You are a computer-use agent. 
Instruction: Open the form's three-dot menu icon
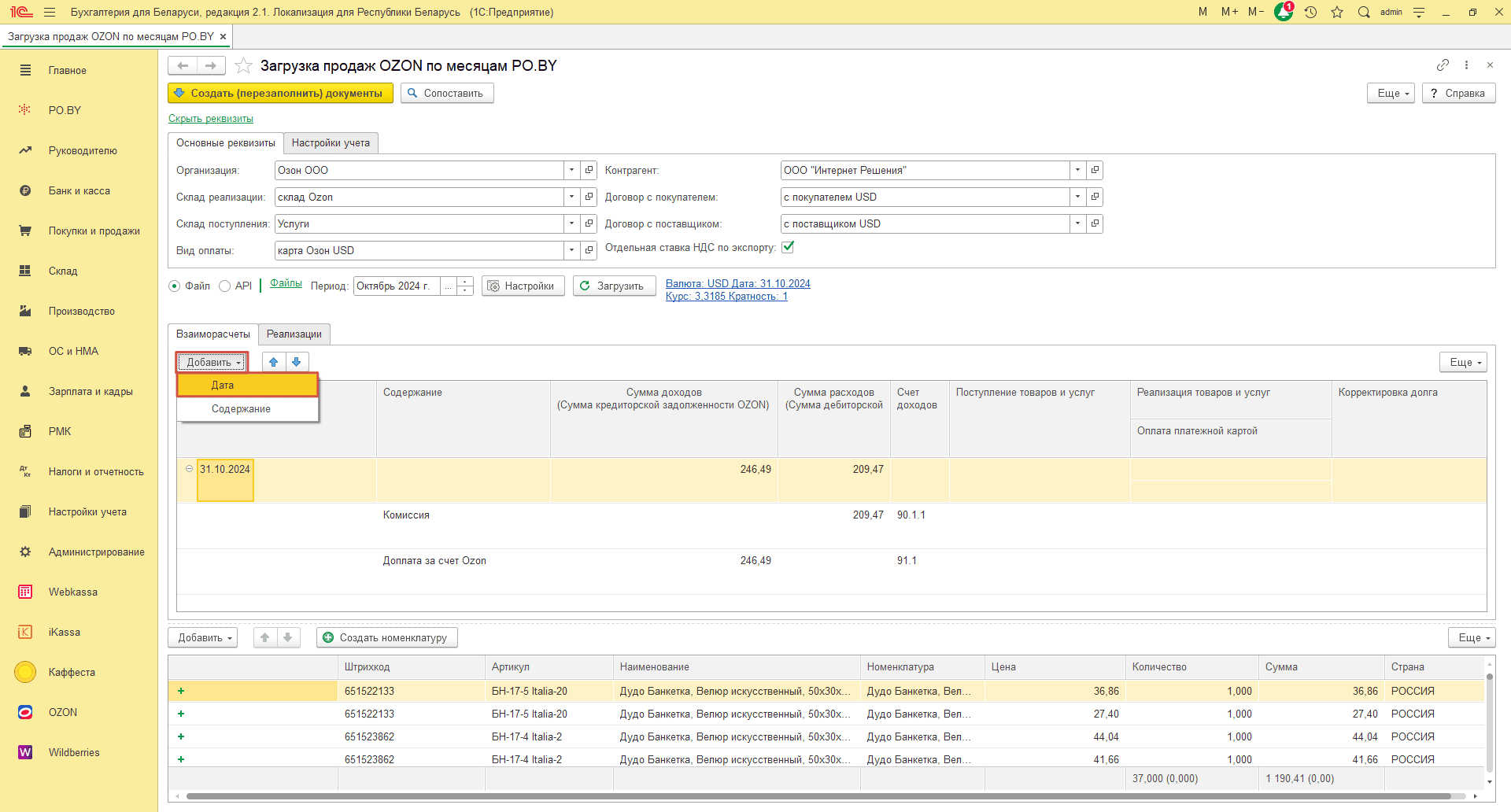coord(1466,65)
